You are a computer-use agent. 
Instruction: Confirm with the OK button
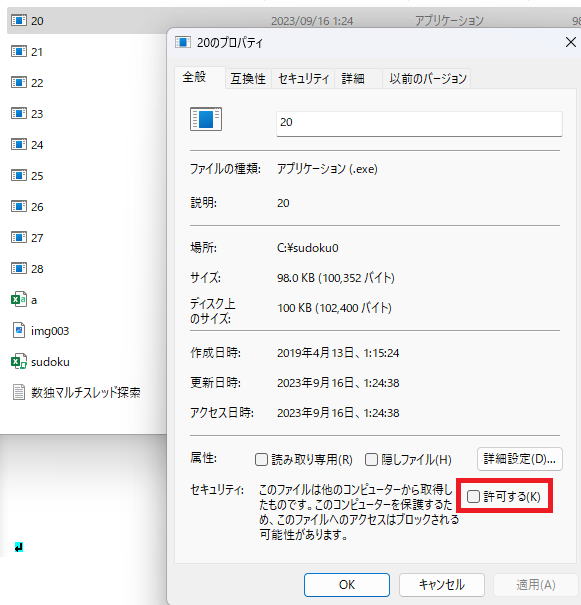[x=347, y=585]
